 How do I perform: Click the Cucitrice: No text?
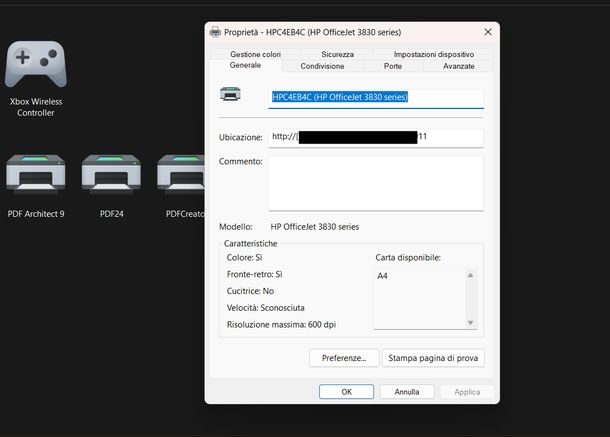click(250, 291)
